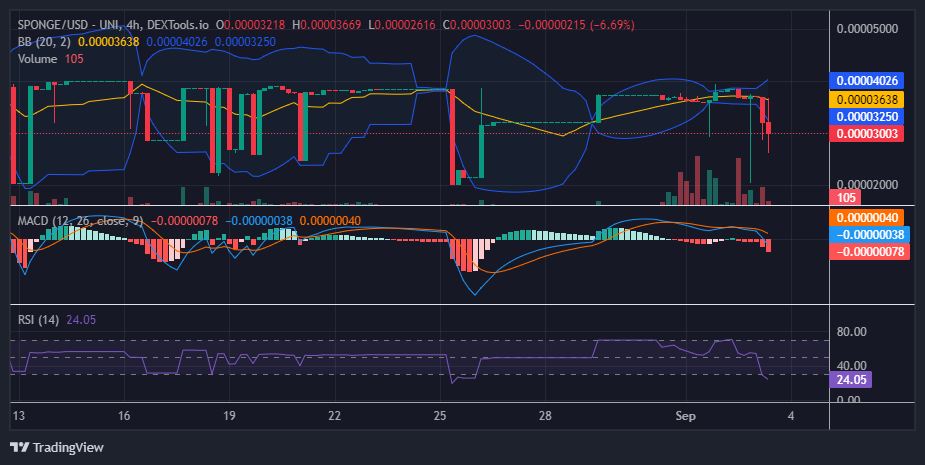
Task: Click the 0.00002000 price scale label
Action: [x=867, y=185]
